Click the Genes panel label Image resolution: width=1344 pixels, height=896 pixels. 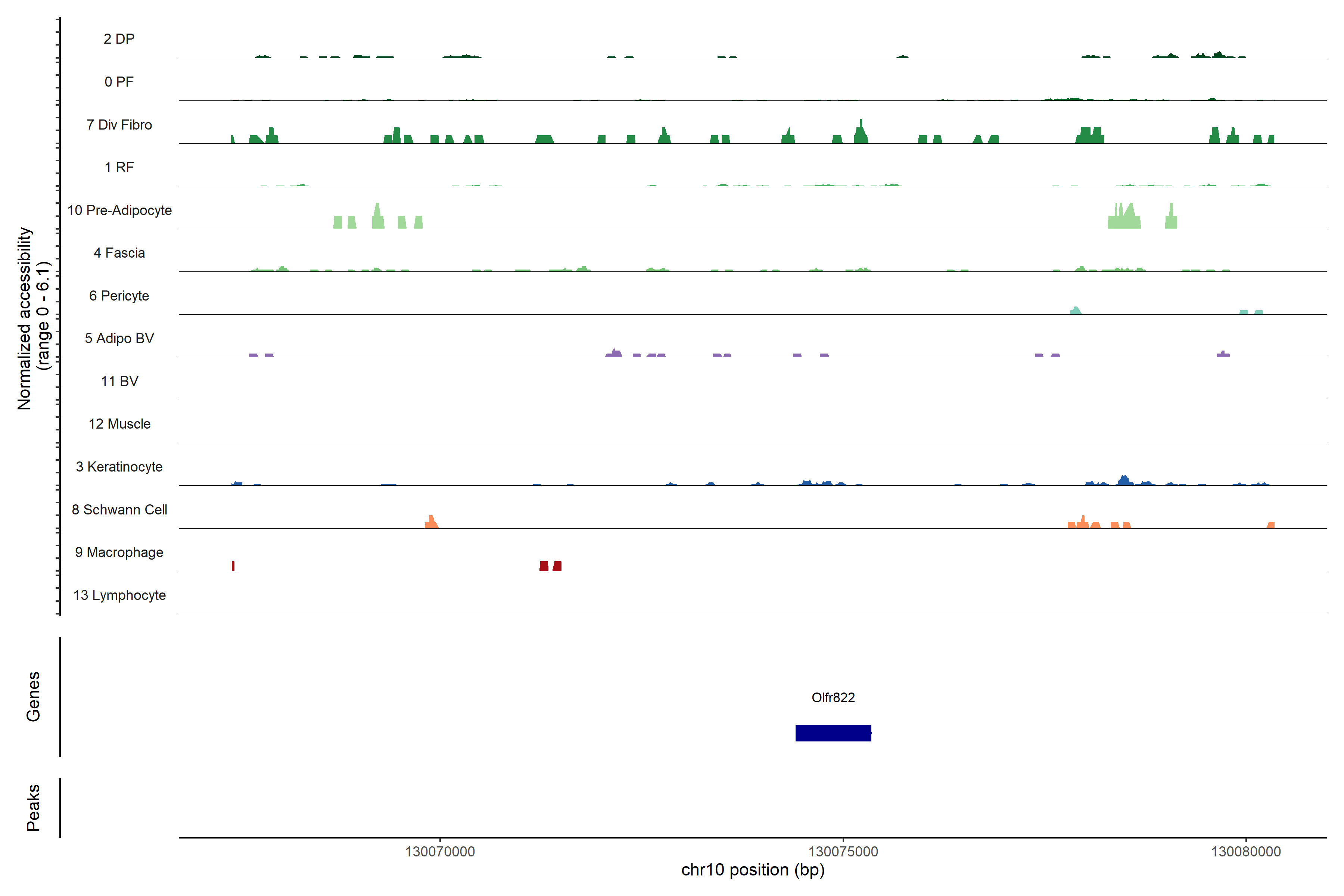(x=33, y=697)
